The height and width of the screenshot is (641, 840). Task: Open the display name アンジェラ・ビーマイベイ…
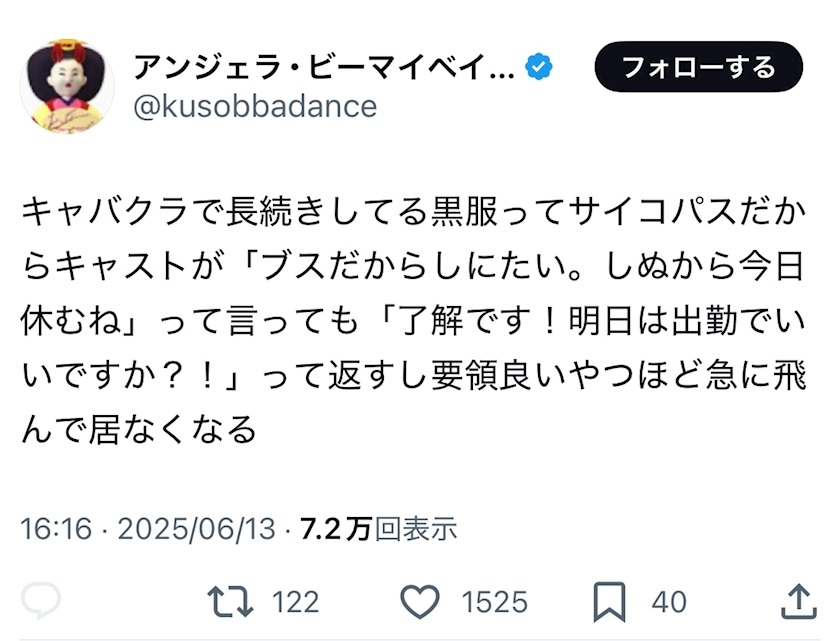click(x=324, y=67)
